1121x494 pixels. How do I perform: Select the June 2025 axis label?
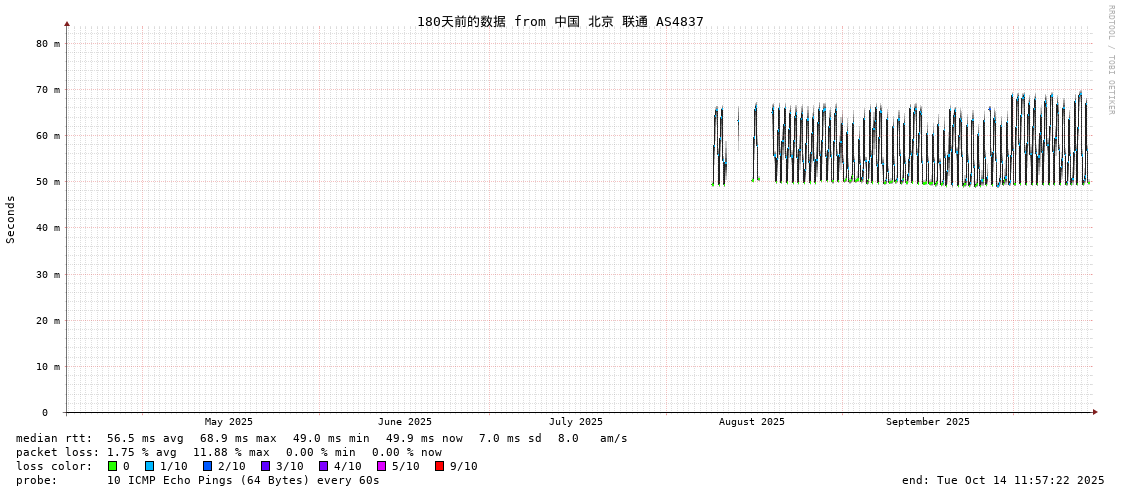click(405, 422)
